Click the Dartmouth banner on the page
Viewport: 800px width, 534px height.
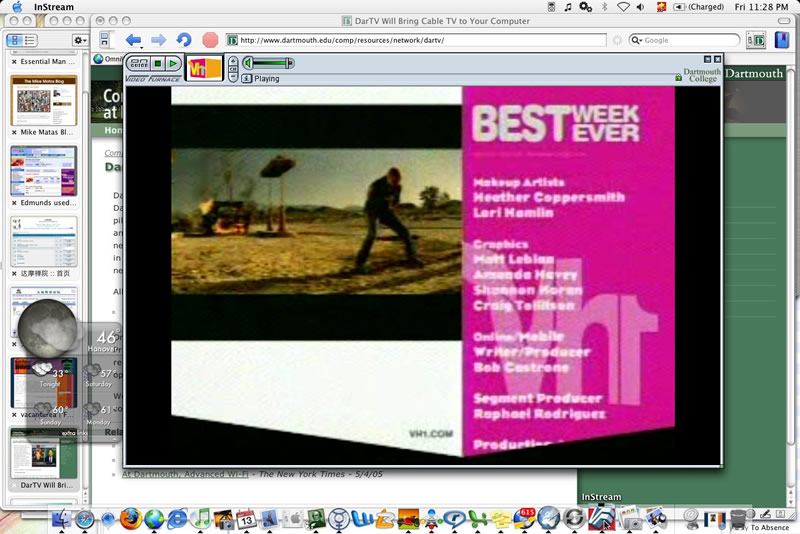click(x=754, y=73)
